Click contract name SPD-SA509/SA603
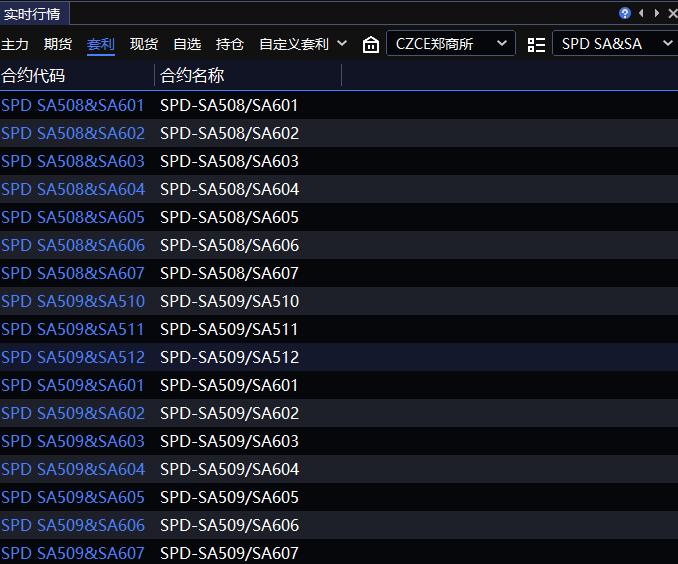The image size is (678, 564). [x=229, y=441]
